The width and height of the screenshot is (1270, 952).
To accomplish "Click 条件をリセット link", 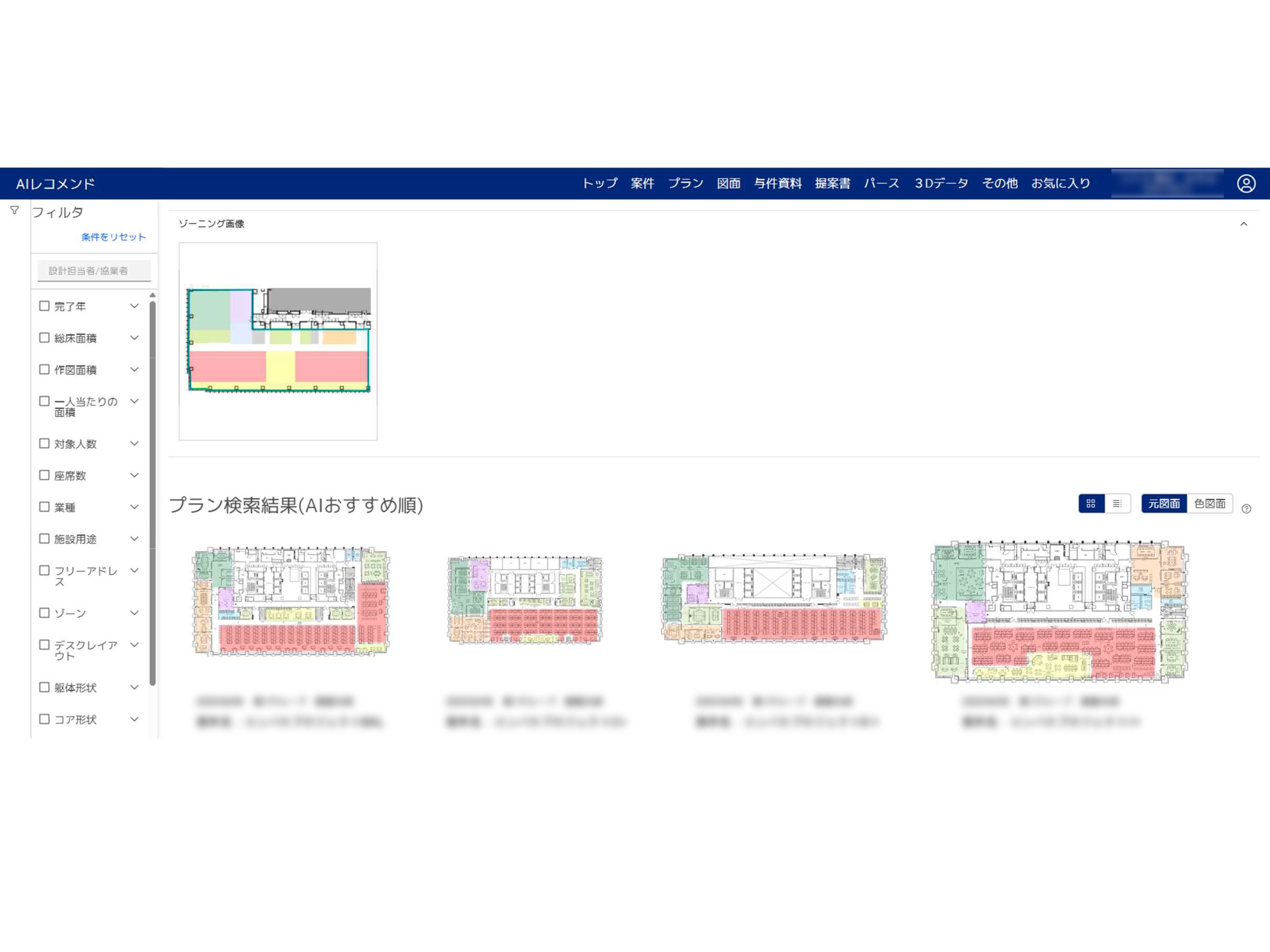I will click(114, 237).
